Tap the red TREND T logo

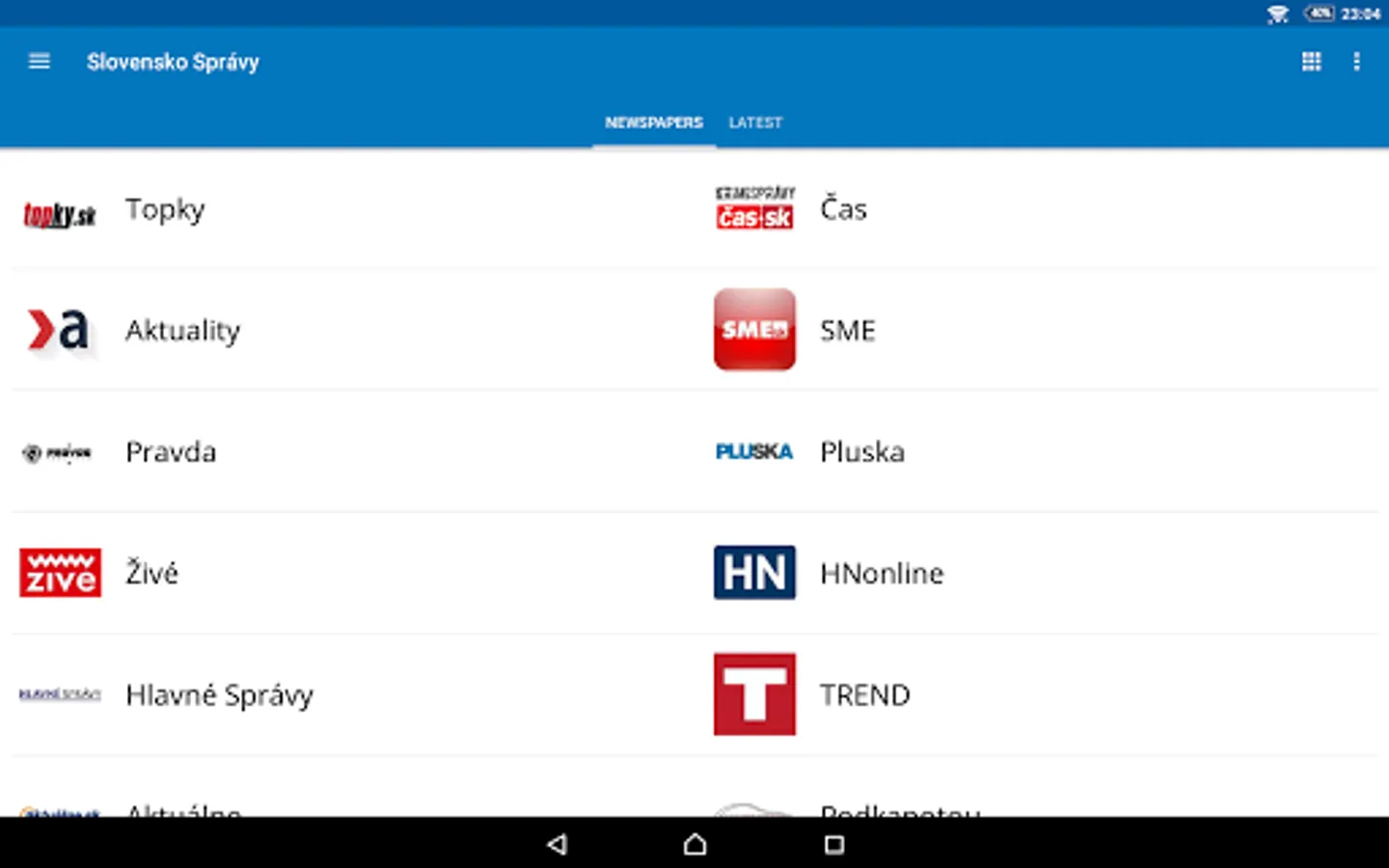click(x=754, y=694)
